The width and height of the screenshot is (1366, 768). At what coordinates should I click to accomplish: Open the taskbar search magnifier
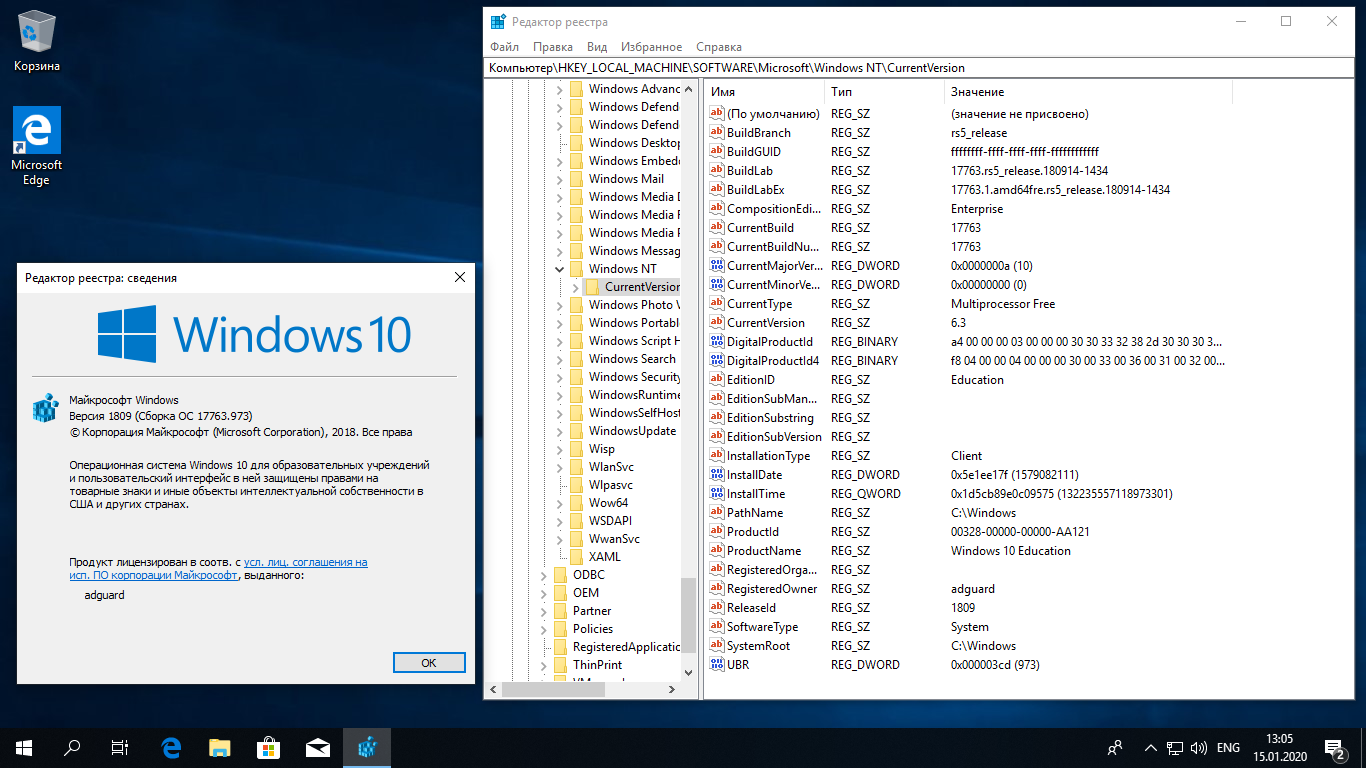click(72, 747)
